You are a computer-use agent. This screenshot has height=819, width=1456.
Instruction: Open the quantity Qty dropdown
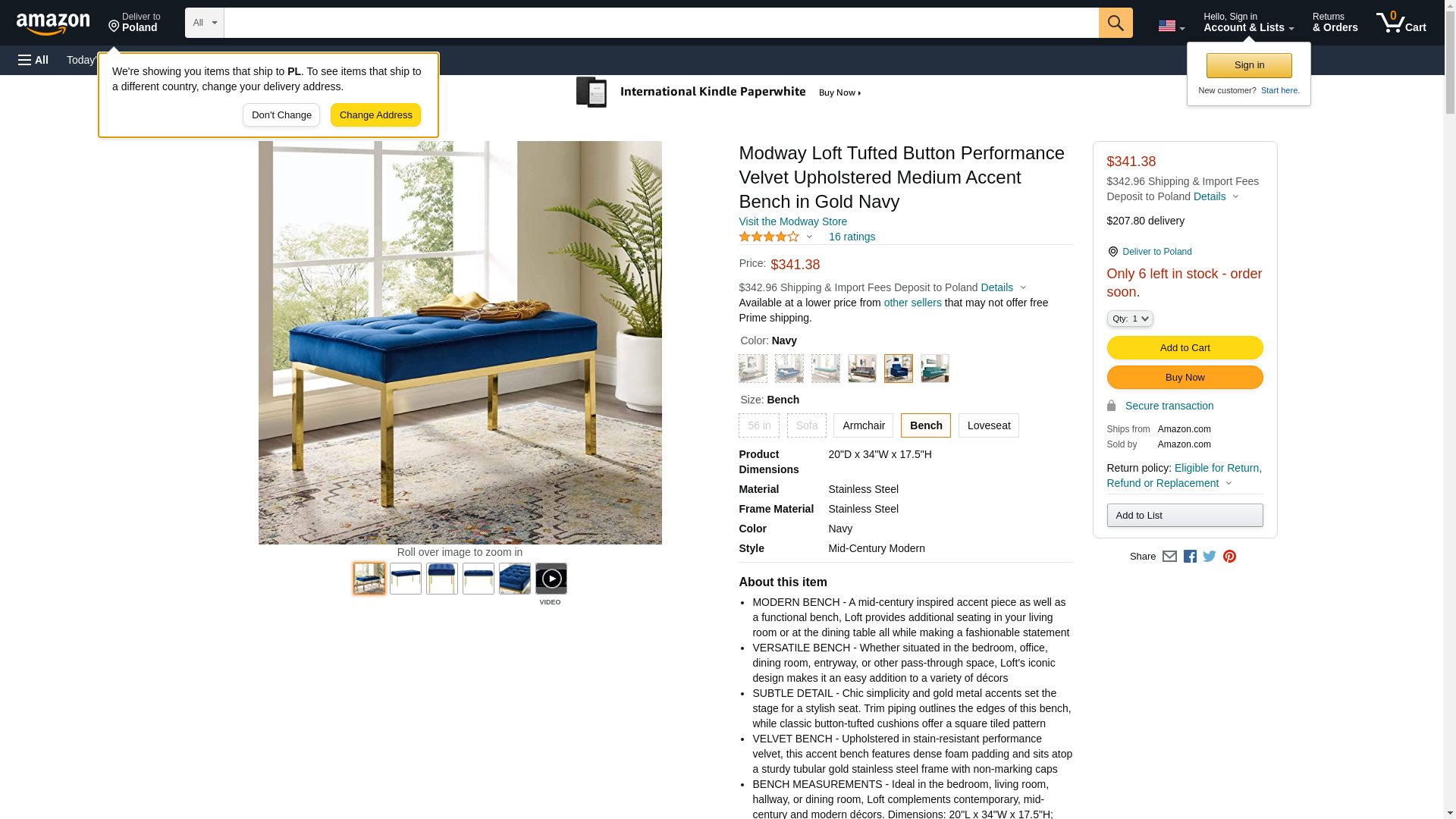point(1129,319)
